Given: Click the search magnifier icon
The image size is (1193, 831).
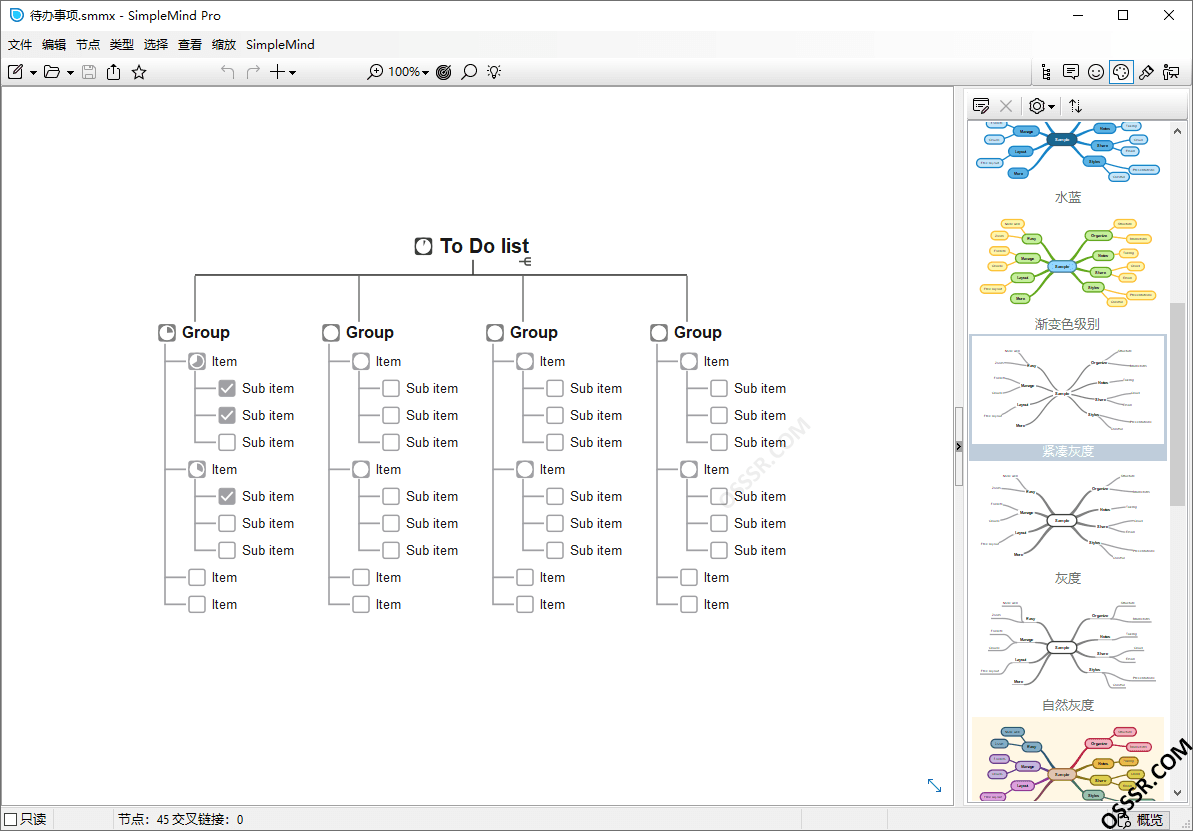Looking at the screenshot, I should click(x=469, y=72).
